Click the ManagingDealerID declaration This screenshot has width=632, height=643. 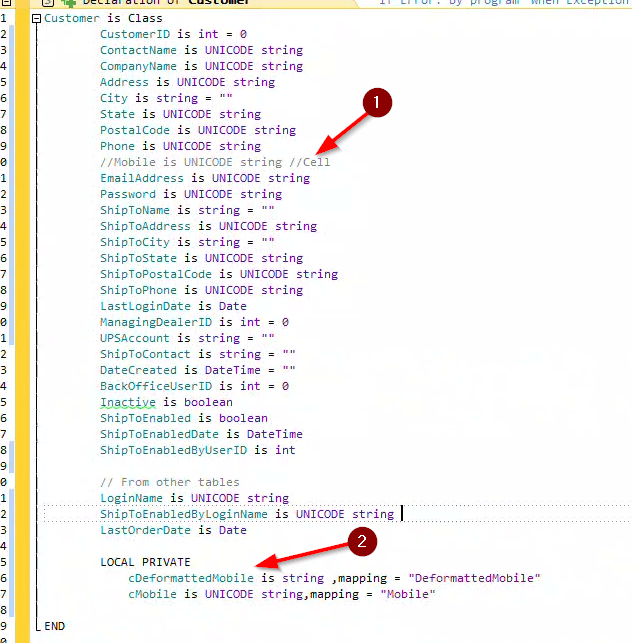194,322
